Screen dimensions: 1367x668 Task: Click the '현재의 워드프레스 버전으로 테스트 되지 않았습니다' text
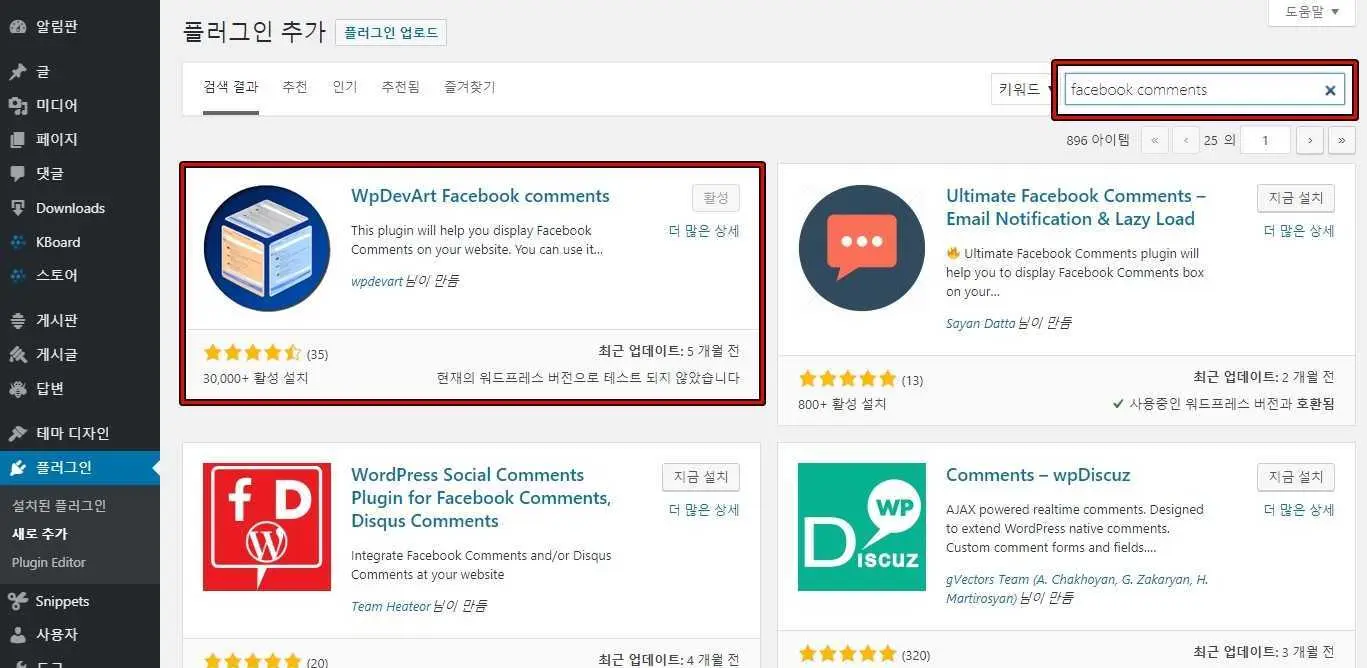point(588,378)
